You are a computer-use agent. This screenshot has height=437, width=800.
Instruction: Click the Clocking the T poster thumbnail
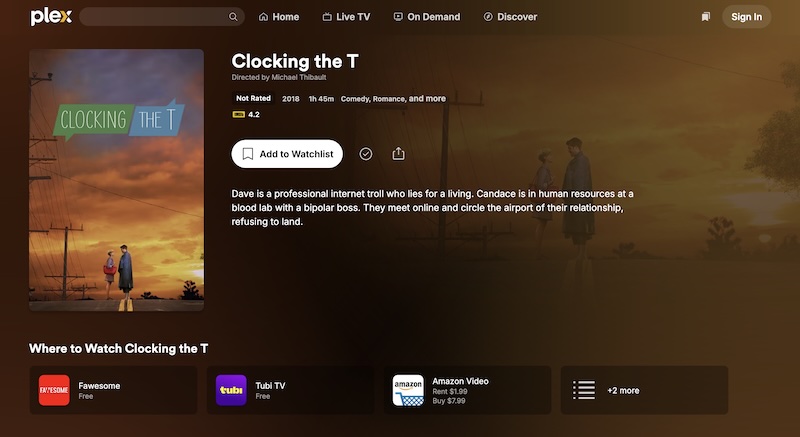pos(116,180)
